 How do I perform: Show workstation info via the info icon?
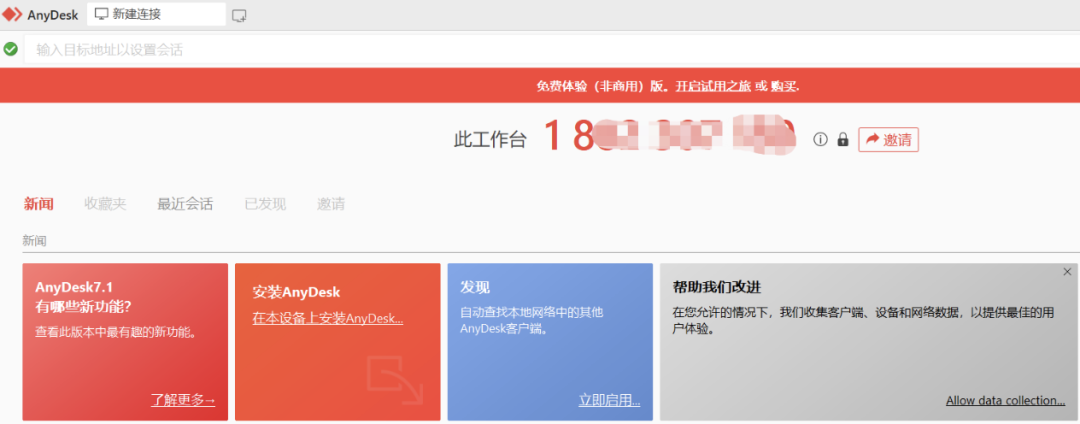pyautogui.click(x=820, y=140)
